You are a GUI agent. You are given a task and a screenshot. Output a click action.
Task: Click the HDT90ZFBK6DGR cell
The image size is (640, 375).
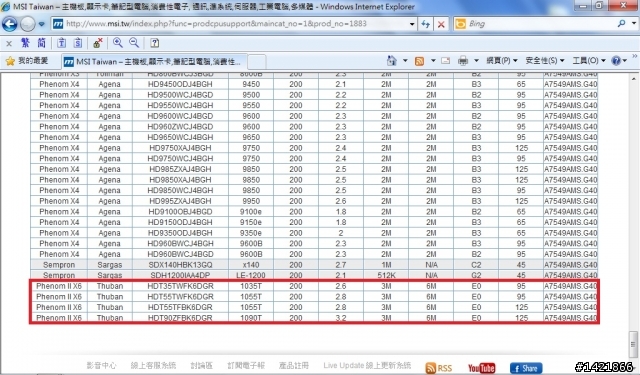180,318
